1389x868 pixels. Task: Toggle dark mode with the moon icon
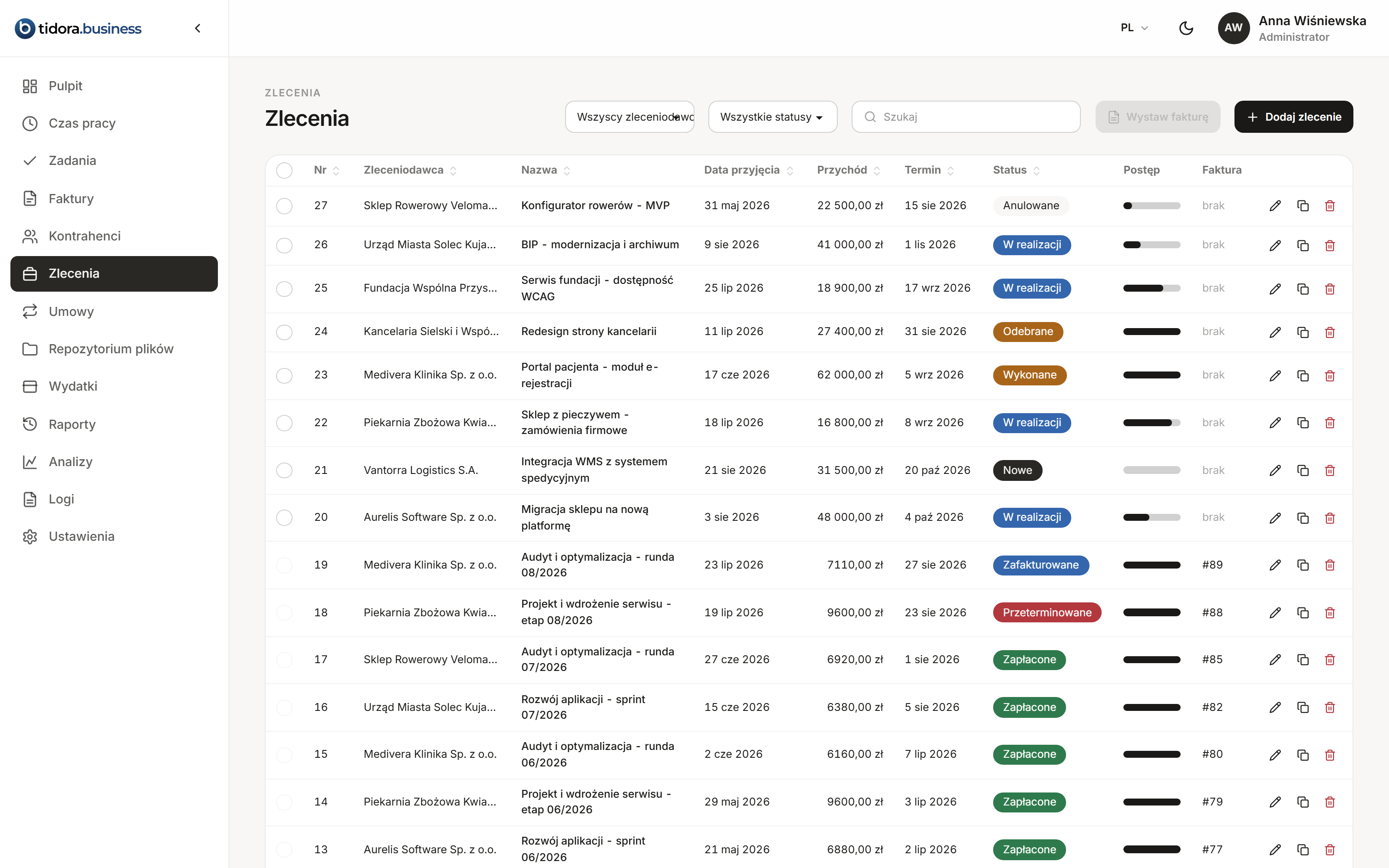(1186, 27)
